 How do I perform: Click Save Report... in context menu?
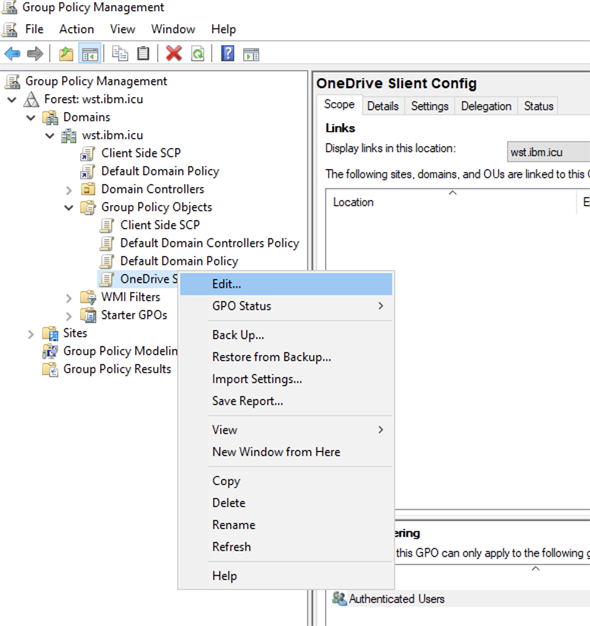286,401
